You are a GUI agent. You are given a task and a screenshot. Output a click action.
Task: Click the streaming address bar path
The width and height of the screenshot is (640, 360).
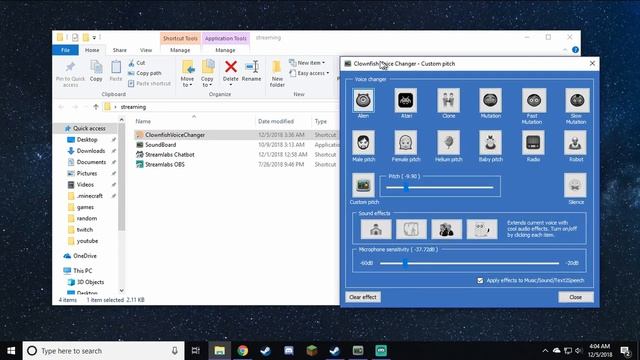[133, 107]
